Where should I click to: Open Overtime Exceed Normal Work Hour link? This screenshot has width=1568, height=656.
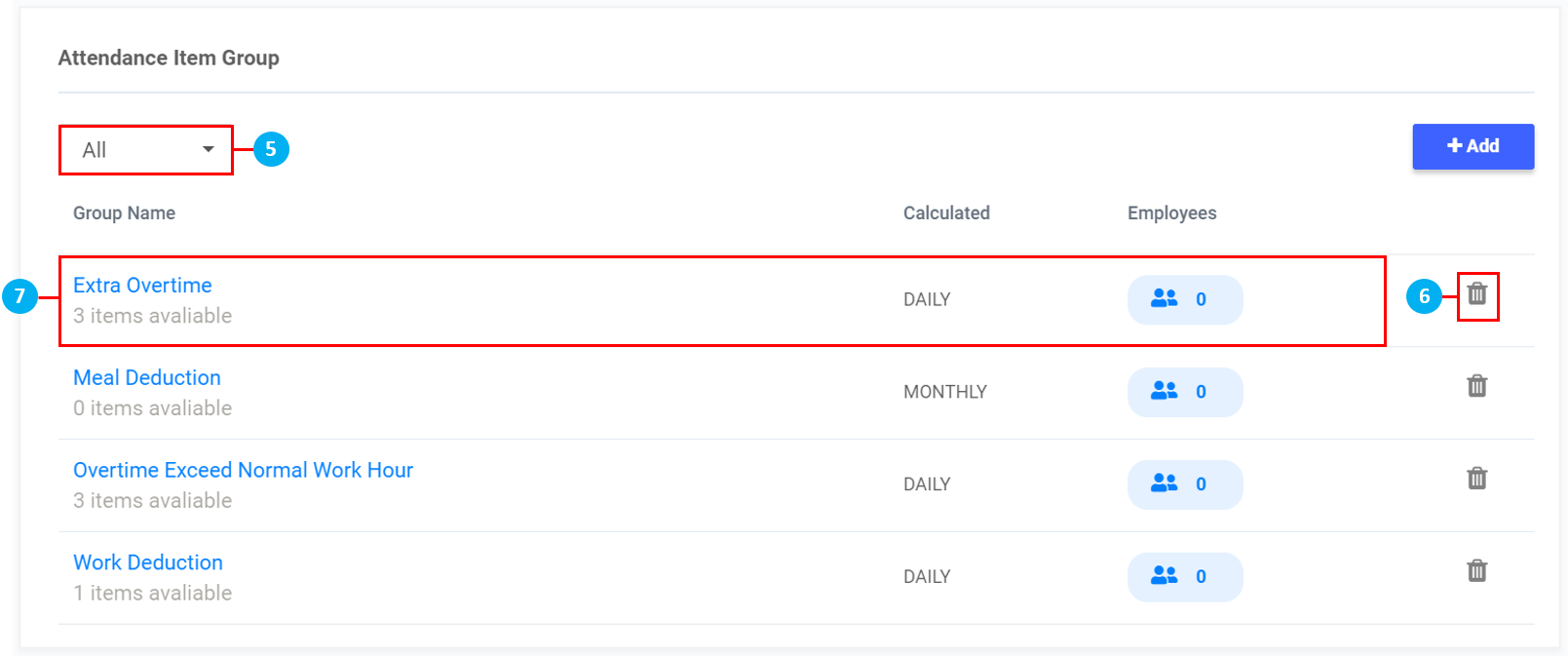(x=243, y=471)
